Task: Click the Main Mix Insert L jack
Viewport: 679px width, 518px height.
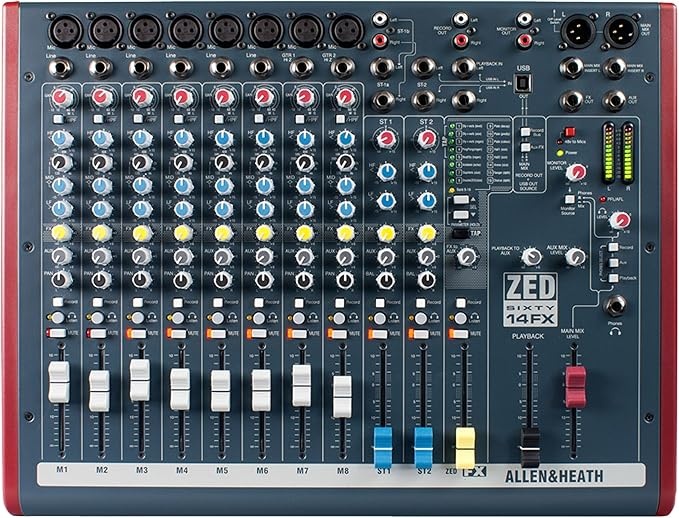Action: pyautogui.click(x=571, y=68)
